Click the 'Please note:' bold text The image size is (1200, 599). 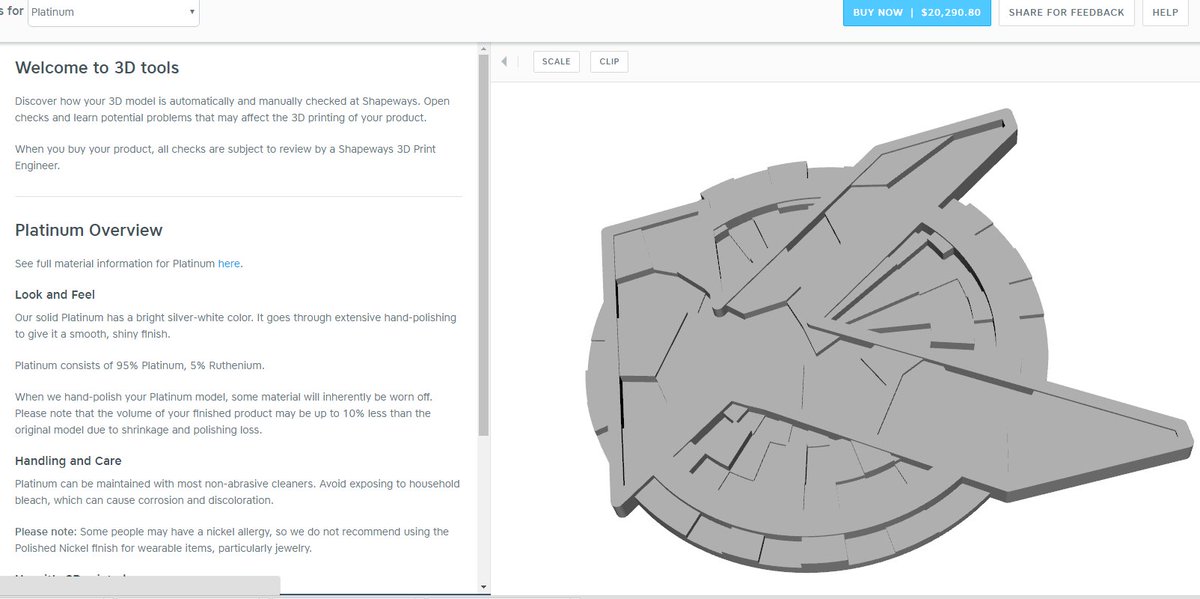[46, 532]
